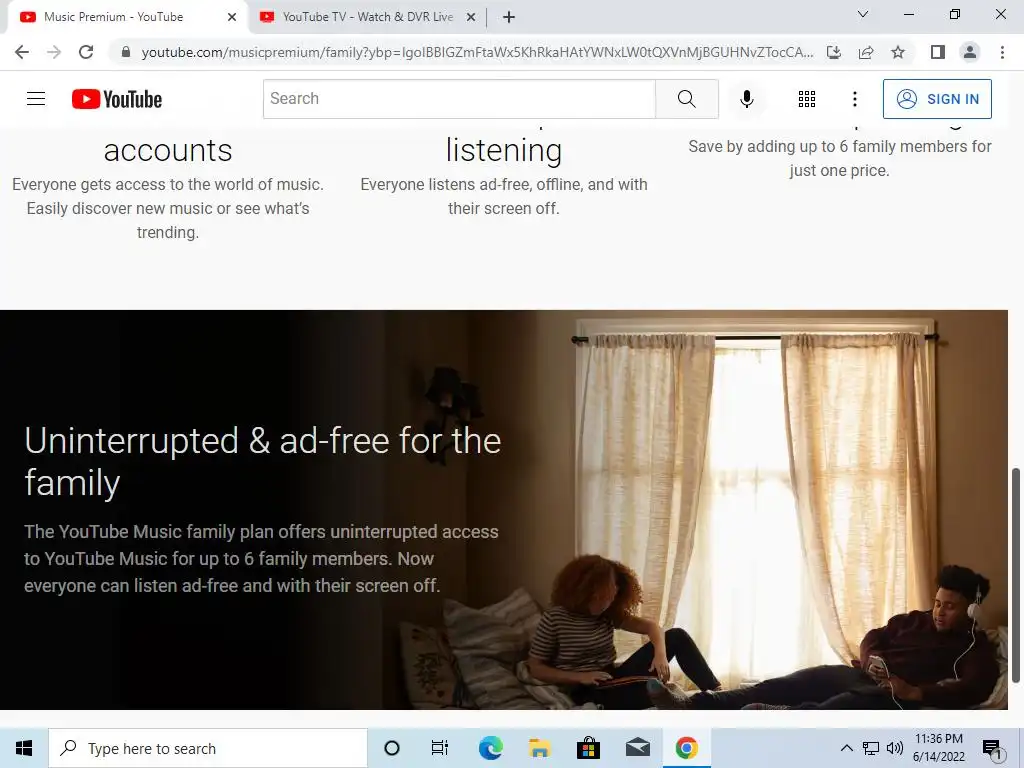Switch to YouTube TV tab
1024x768 pixels.
(x=368, y=17)
